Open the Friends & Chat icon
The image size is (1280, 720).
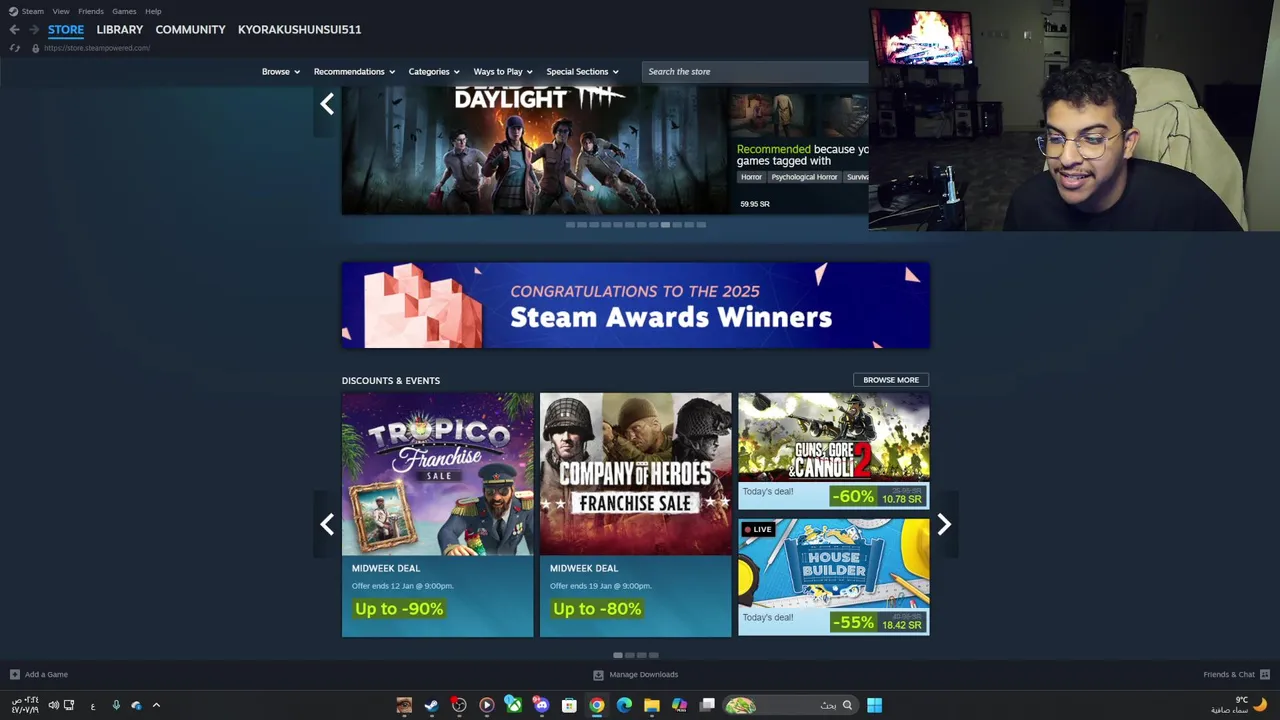(x=1264, y=674)
